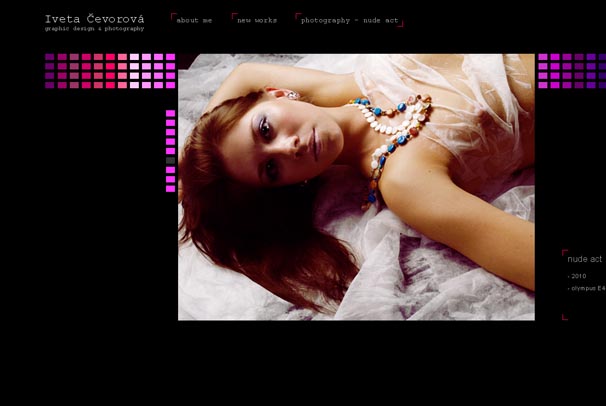Click the red corner bracket beside 'about me'
Screen dimensions: 606x406
(x=173, y=16)
